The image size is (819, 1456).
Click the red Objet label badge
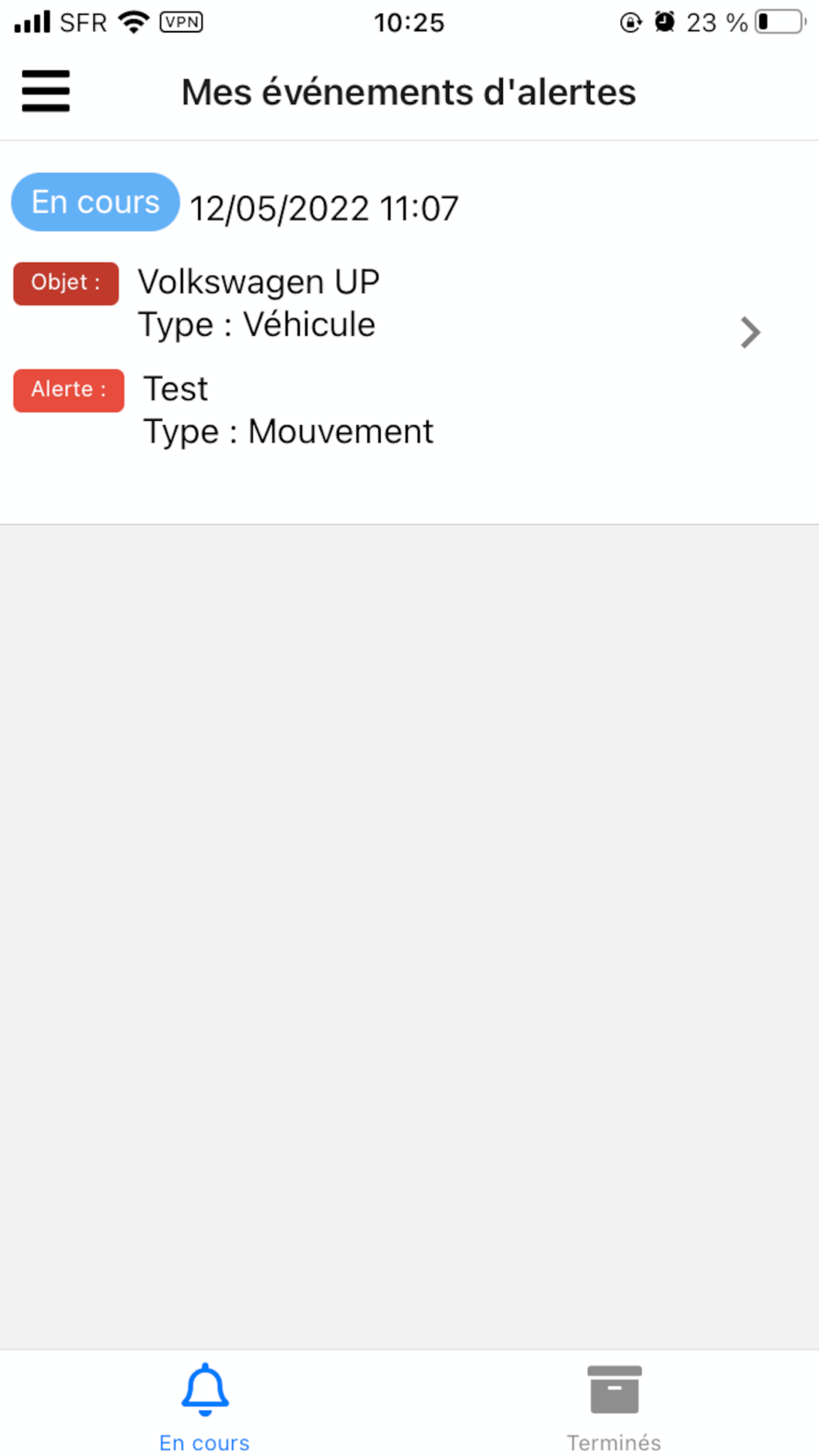66,283
